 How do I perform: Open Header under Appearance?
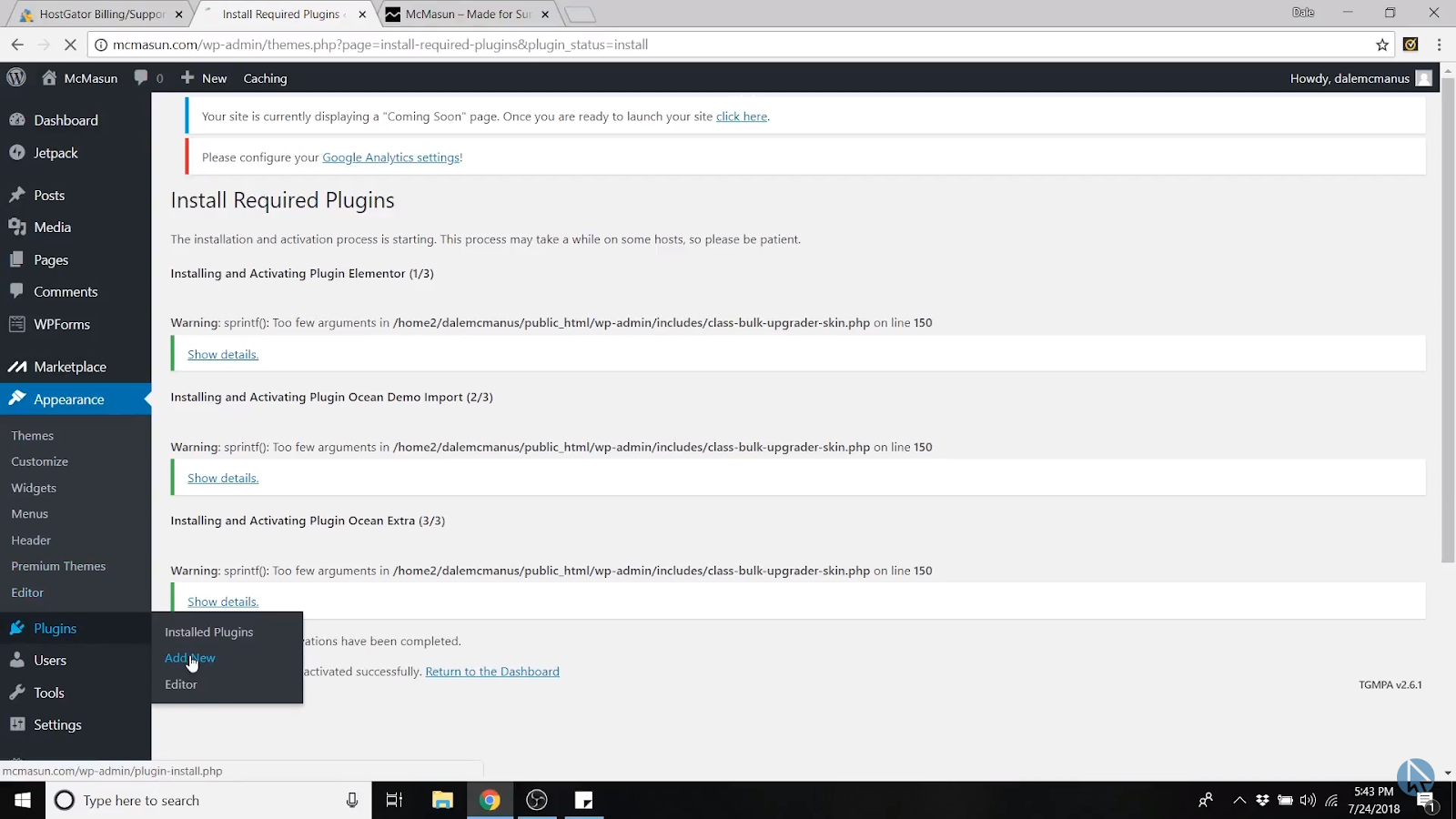pos(31,541)
